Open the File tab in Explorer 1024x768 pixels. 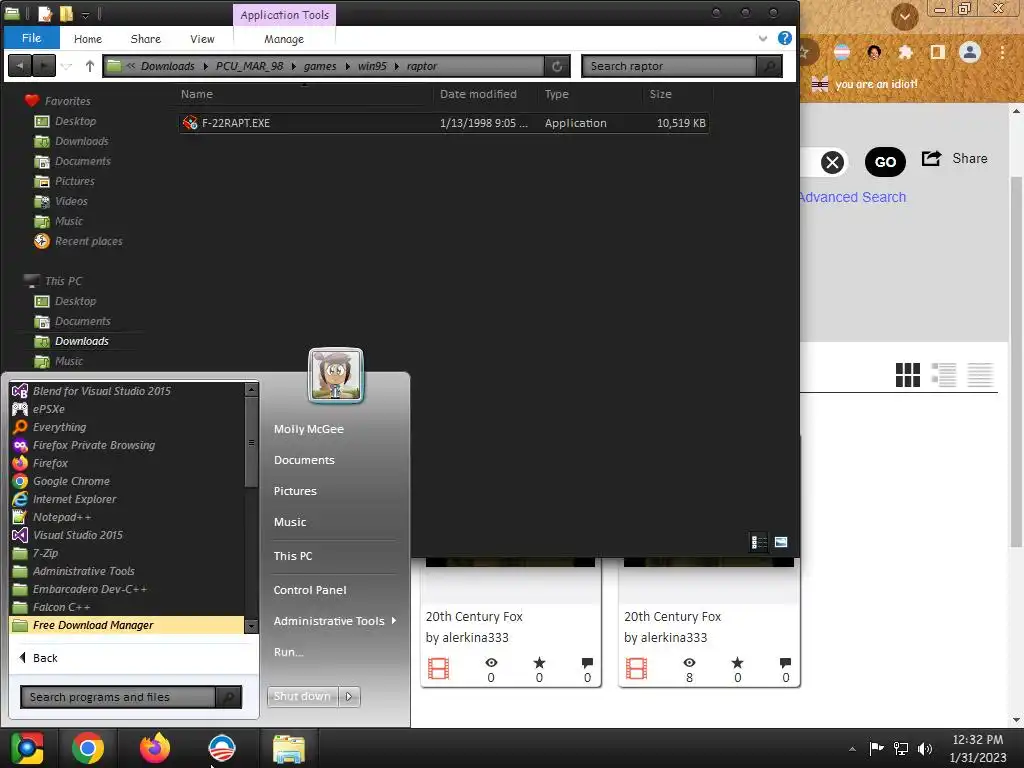pos(31,38)
